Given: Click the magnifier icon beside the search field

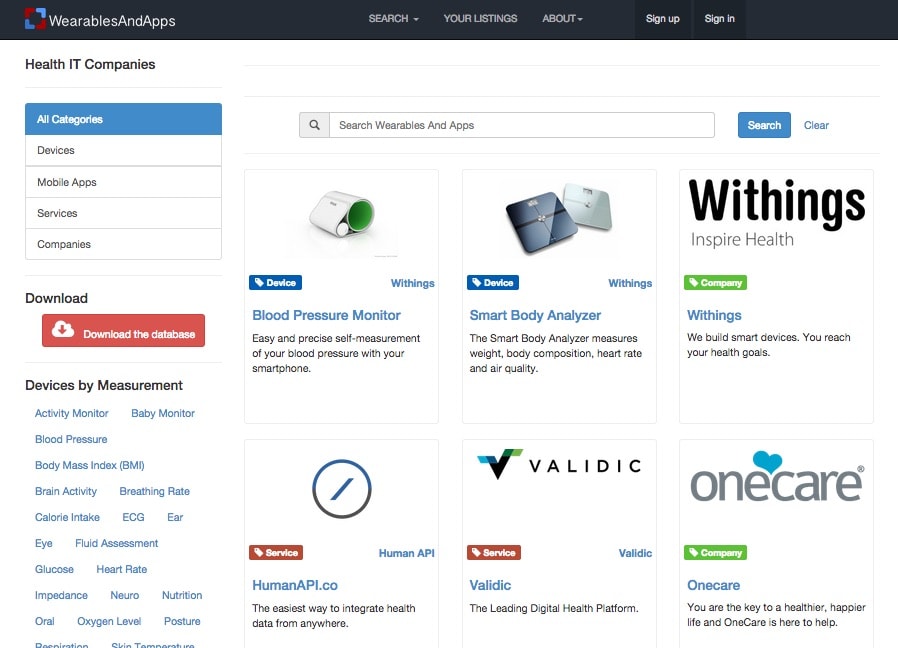Looking at the screenshot, I should [314, 125].
